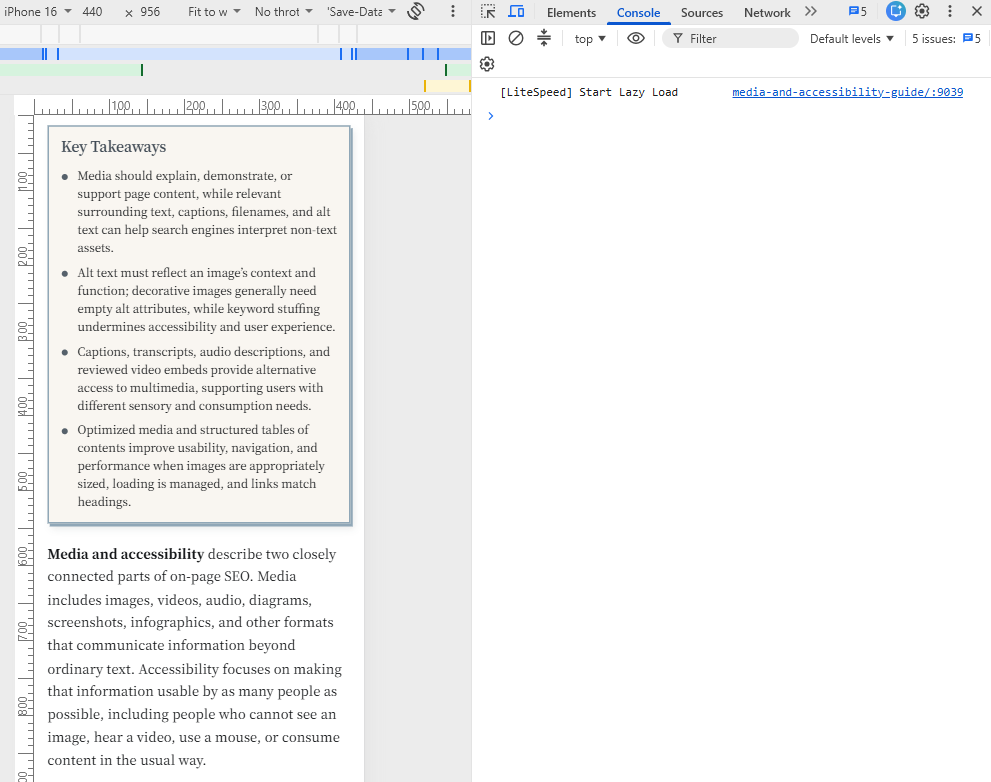
Task: Click the bold Media and accessibility text
Action: click(126, 554)
